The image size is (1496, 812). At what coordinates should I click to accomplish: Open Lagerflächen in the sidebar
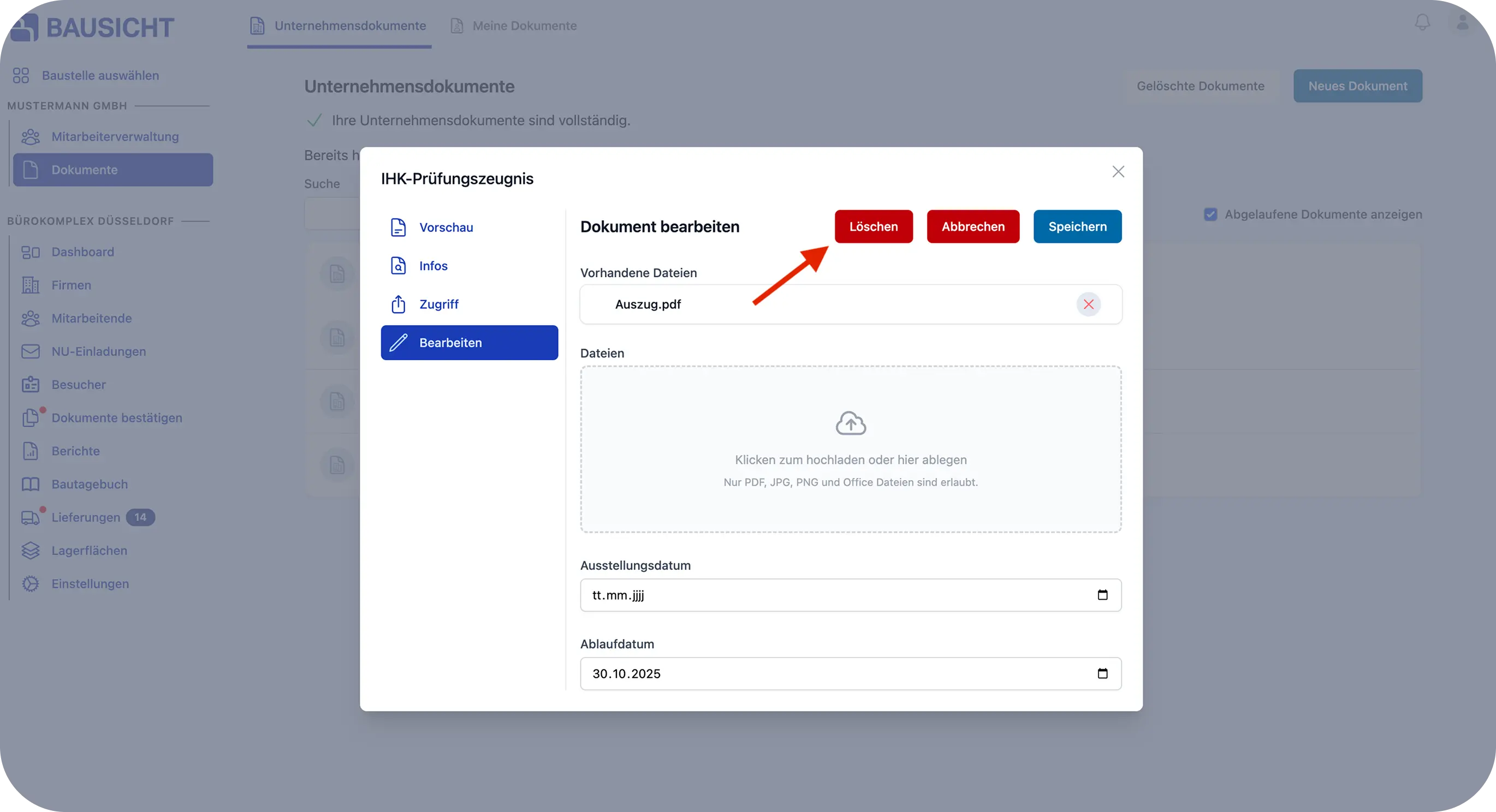pyautogui.click(x=112, y=550)
